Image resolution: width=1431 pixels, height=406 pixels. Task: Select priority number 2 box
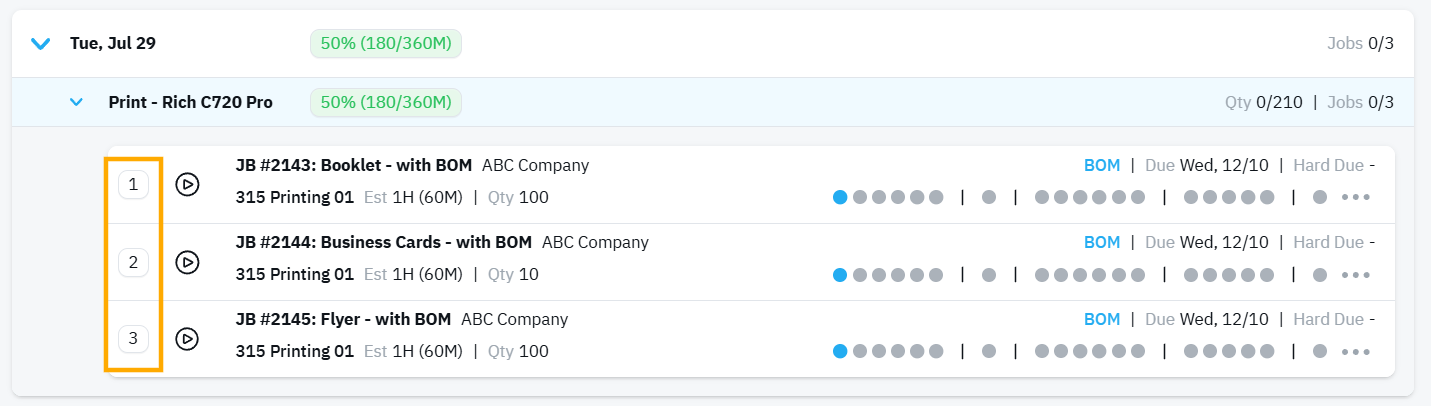[133, 263]
